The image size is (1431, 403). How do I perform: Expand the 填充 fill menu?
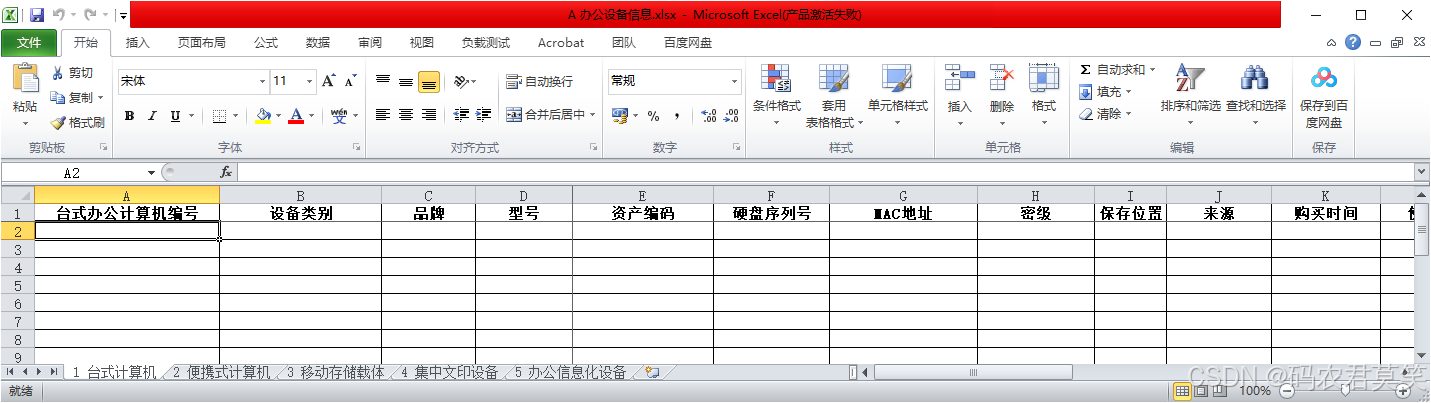coord(1106,92)
